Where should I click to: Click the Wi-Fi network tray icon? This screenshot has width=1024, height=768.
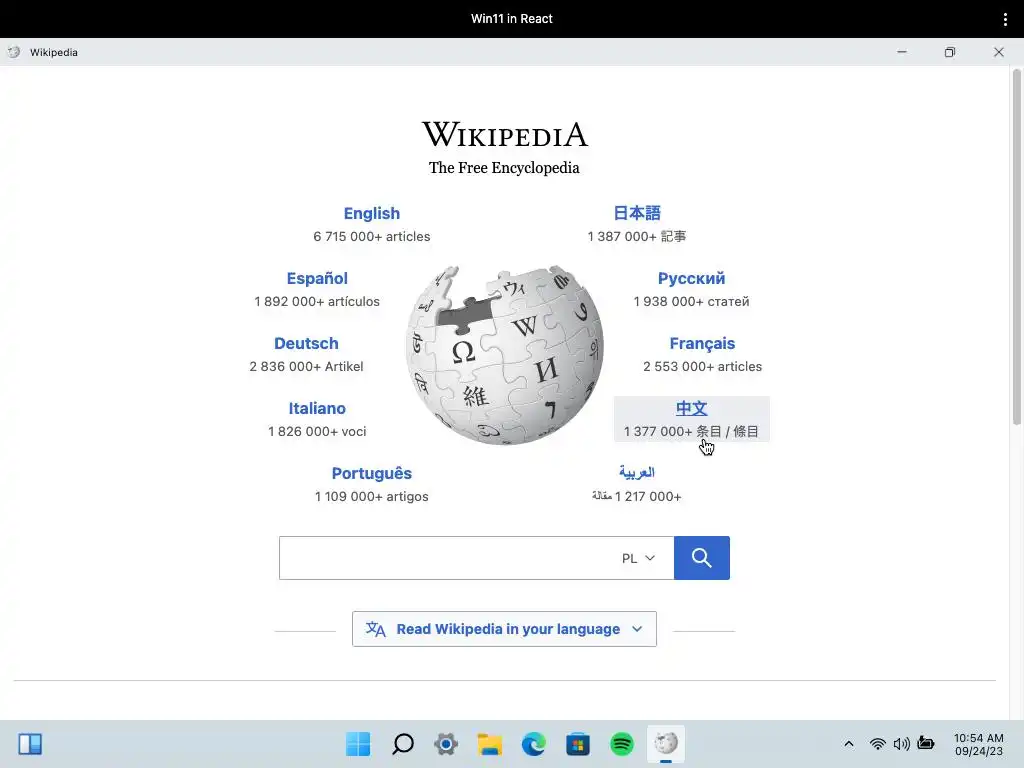(878, 744)
